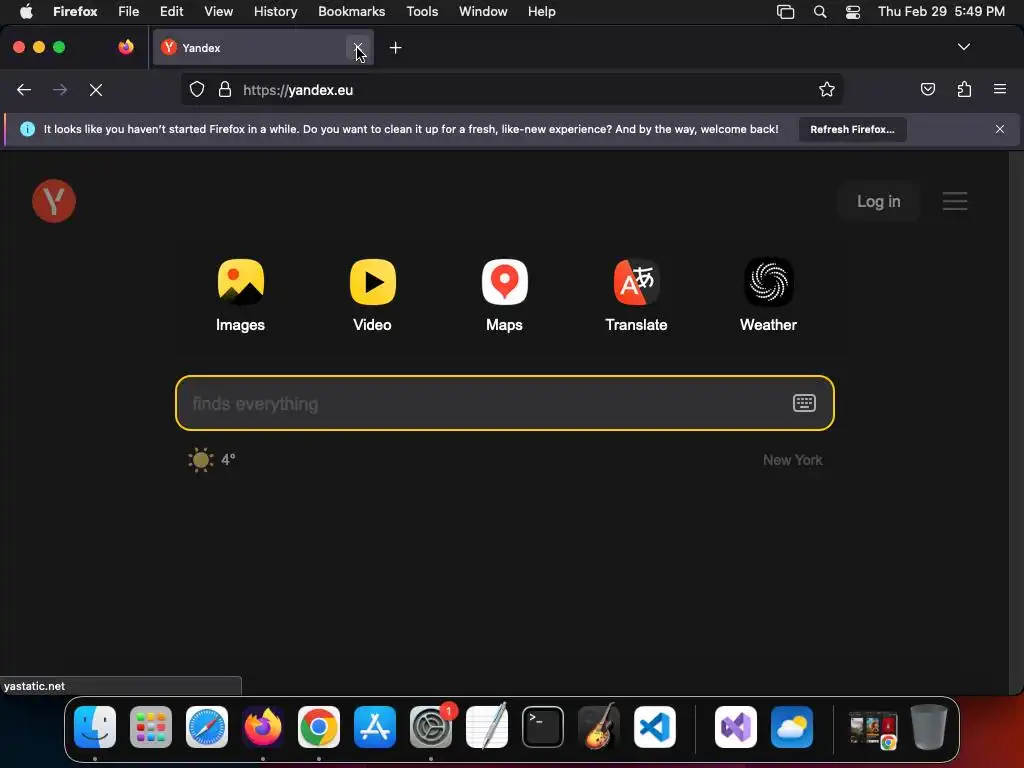
Task: Save page to Pocket
Action: (927, 89)
